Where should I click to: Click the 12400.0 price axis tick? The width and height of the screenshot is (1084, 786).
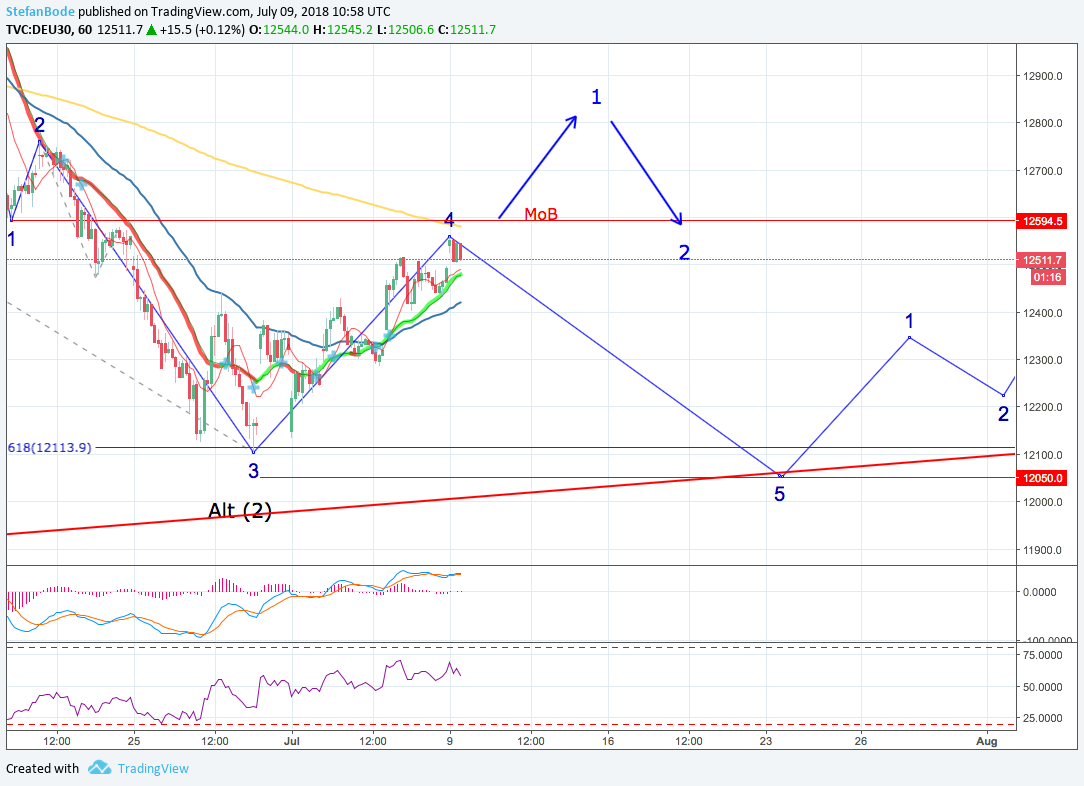[x=1043, y=313]
